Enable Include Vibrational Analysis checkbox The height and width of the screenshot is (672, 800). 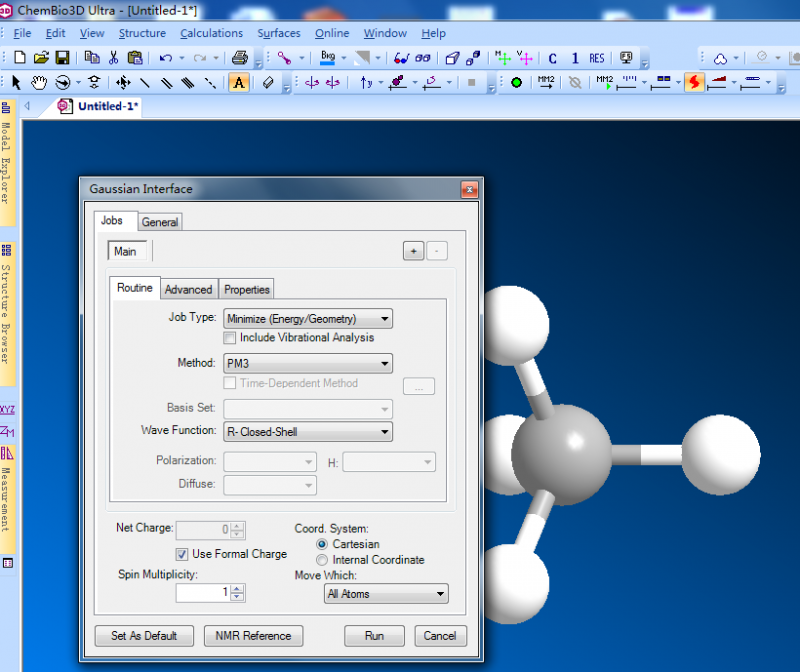pyautogui.click(x=230, y=338)
